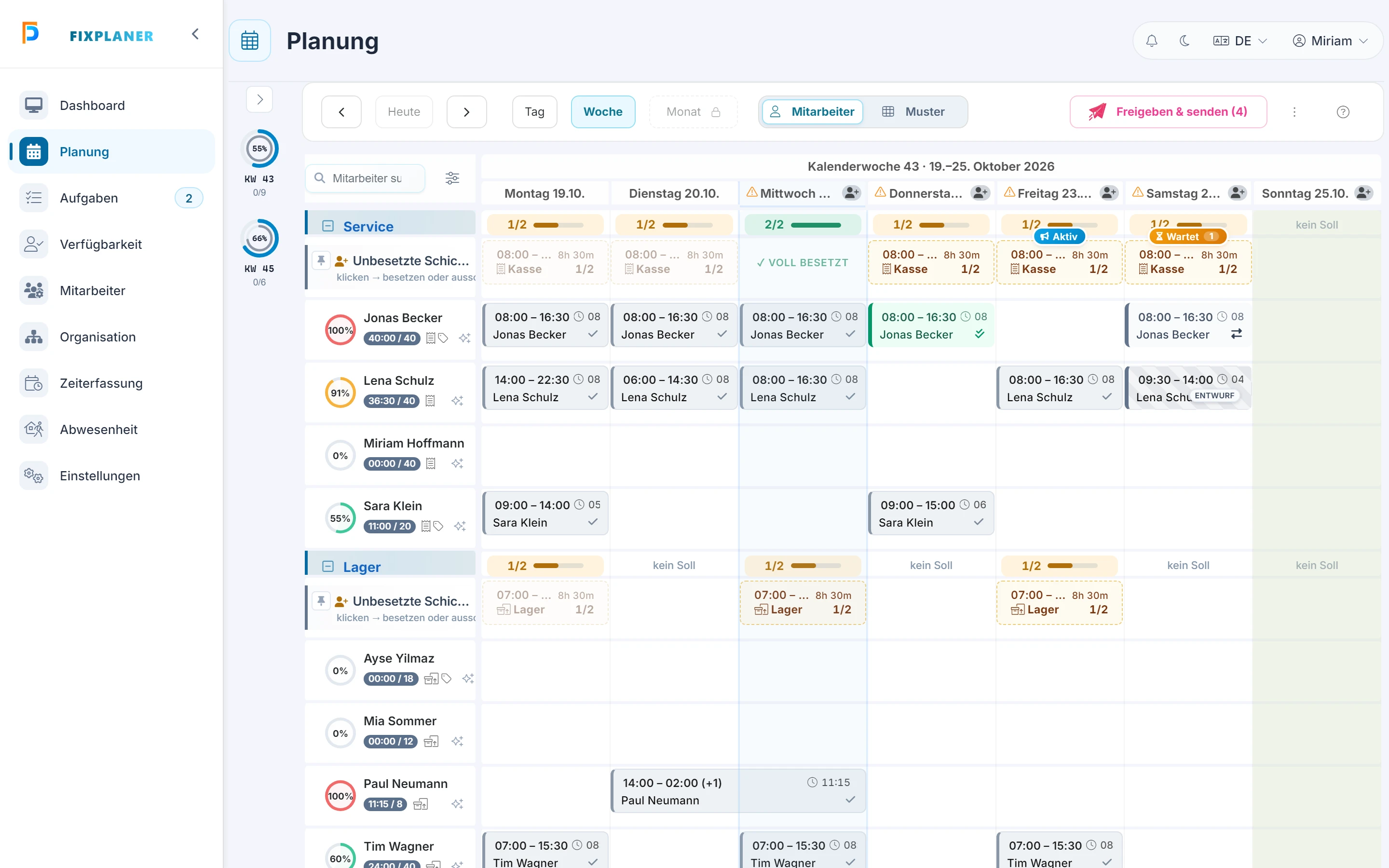Collapse the Service group

[328, 226]
